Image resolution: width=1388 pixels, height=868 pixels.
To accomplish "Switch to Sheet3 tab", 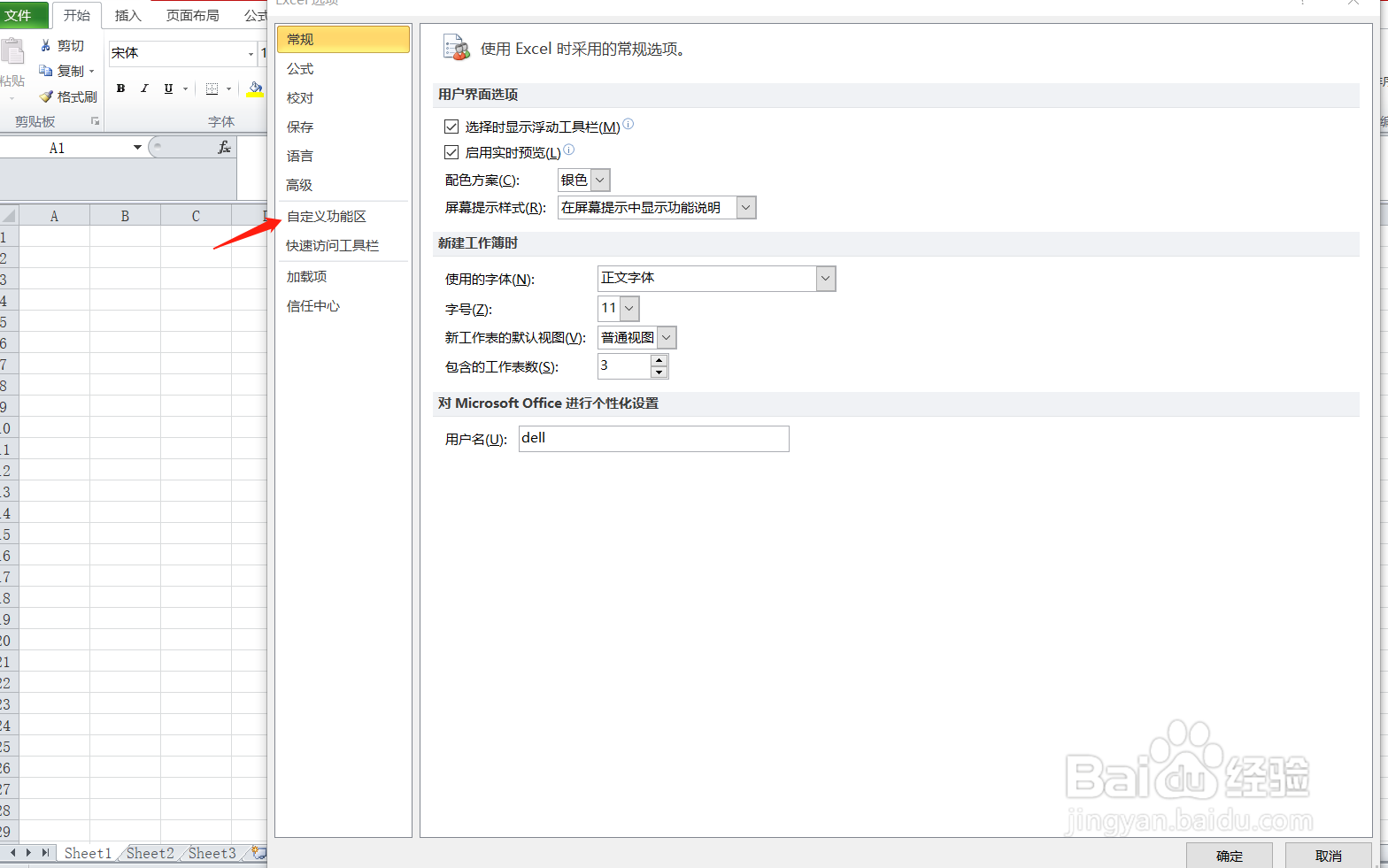I will tap(212, 853).
